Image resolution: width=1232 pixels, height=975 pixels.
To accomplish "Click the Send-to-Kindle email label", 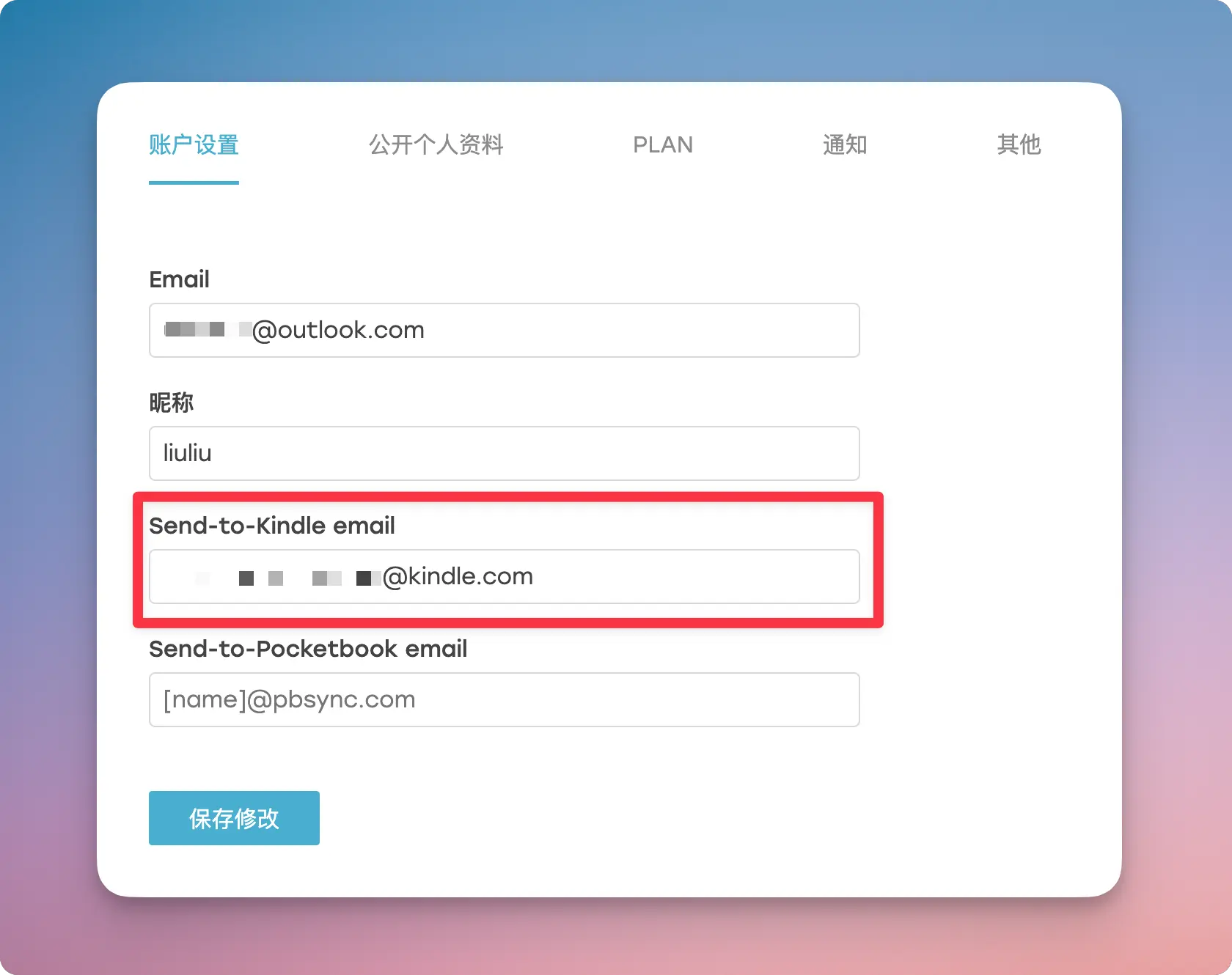I will click(272, 526).
